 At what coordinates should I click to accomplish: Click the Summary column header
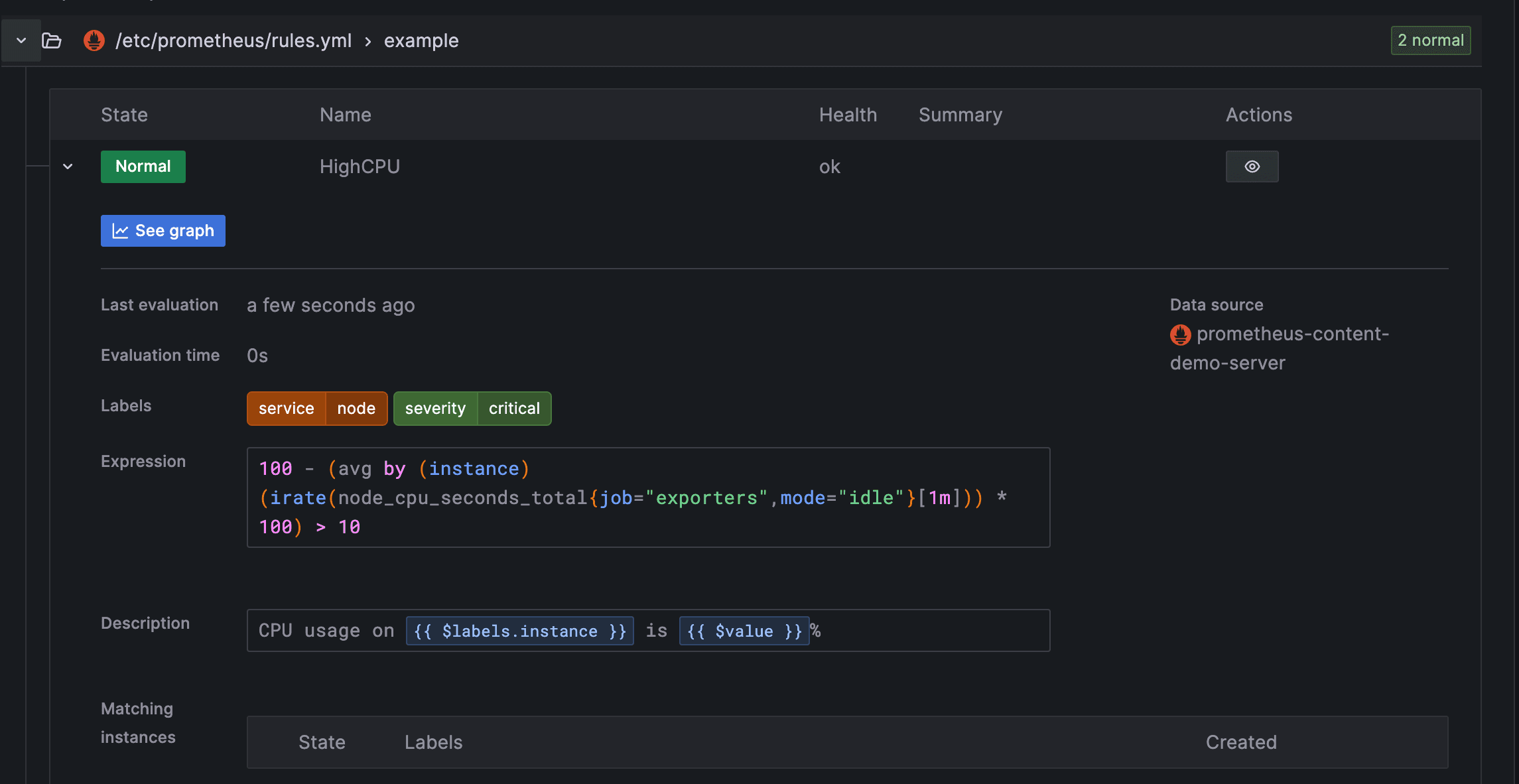(960, 115)
